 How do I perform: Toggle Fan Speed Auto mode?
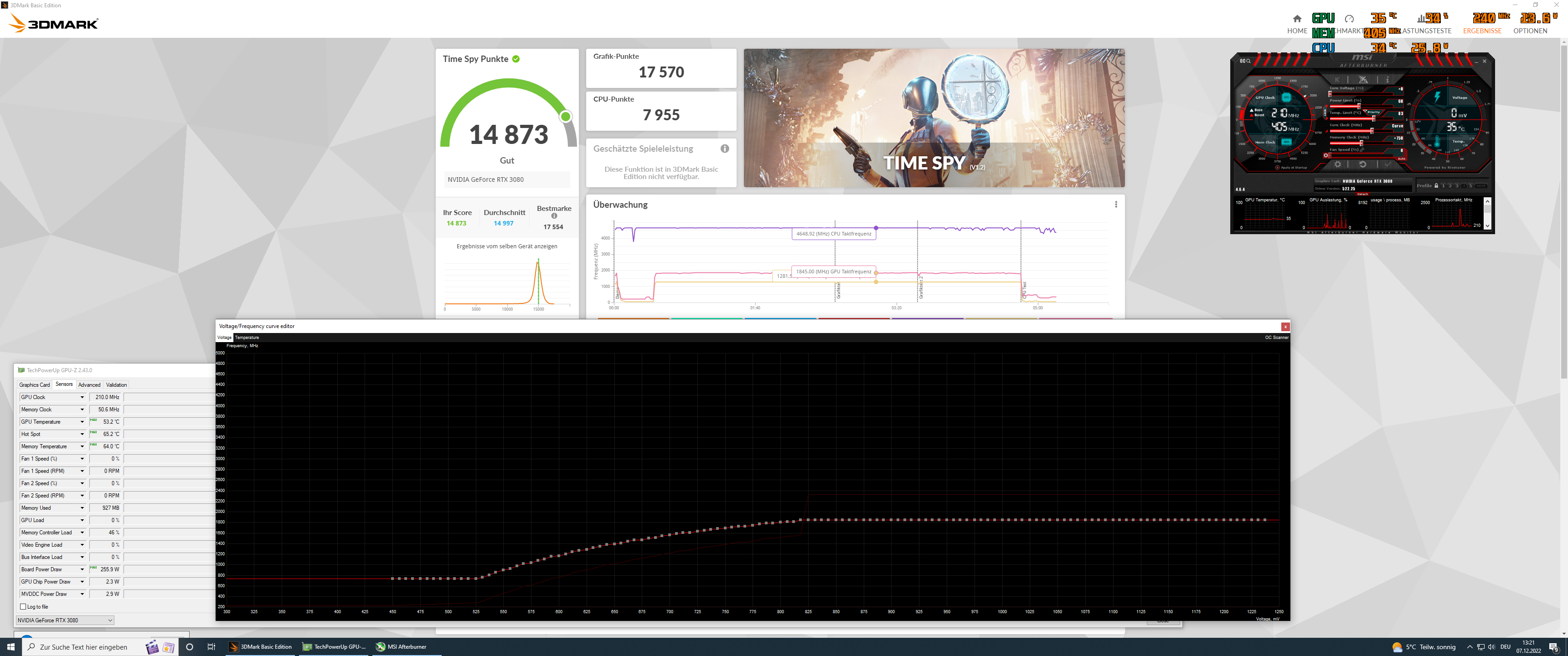[x=1402, y=159]
